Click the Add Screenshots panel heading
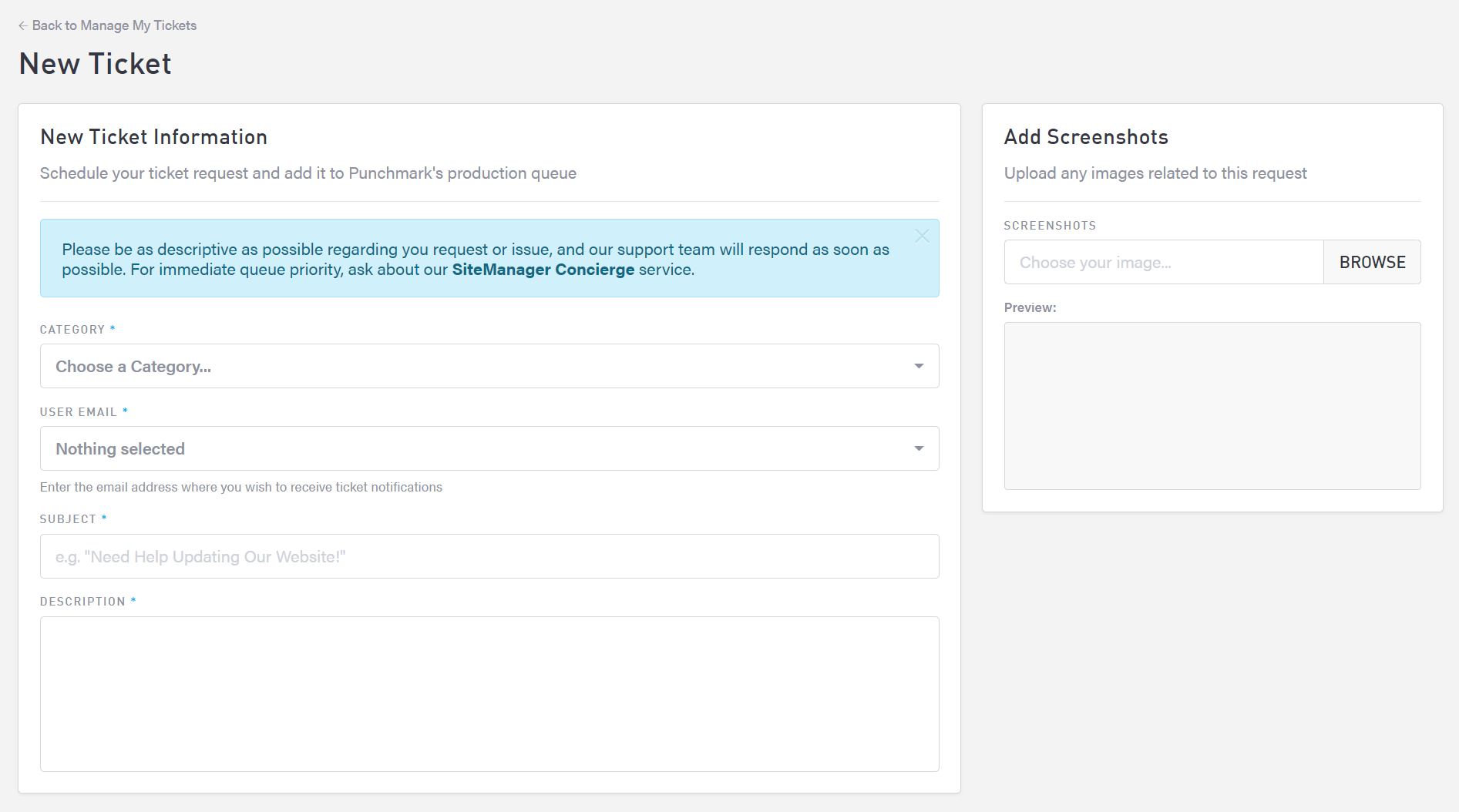Screen dimensions: 1459x812 tap(1085, 137)
